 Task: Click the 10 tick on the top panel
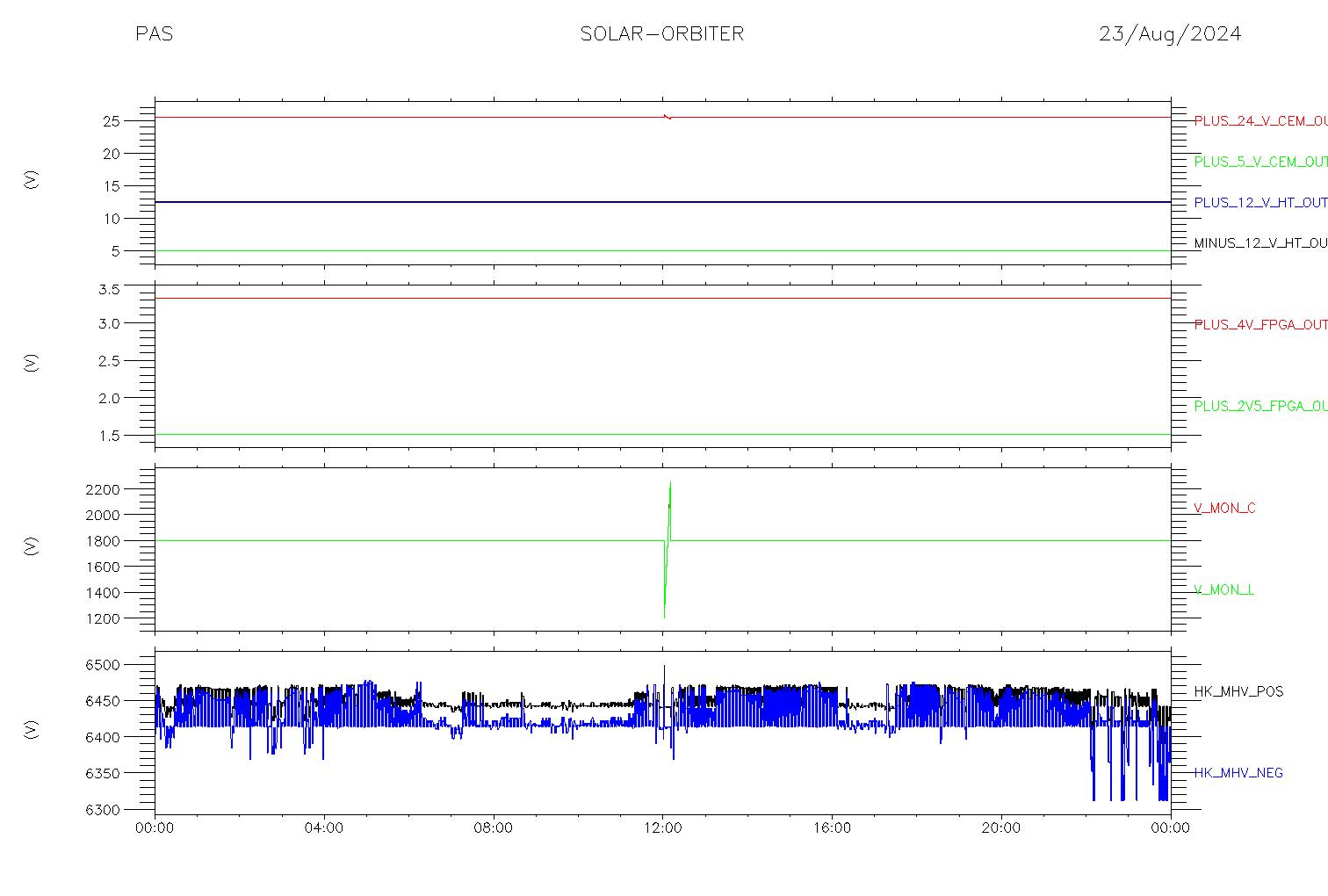coord(111,219)
